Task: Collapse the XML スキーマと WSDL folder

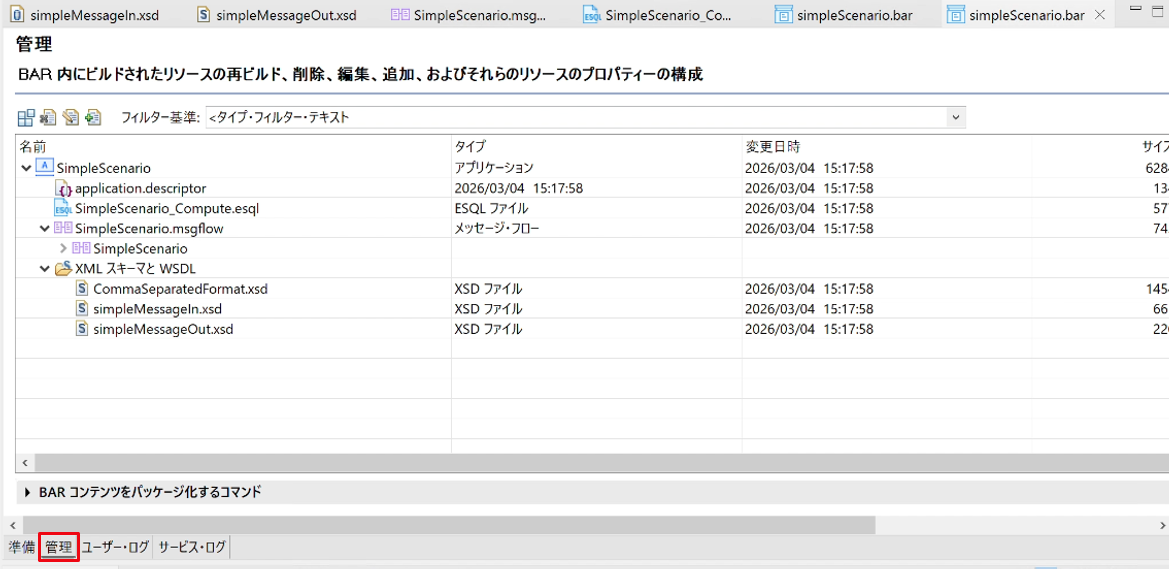Action: (45, 268)
